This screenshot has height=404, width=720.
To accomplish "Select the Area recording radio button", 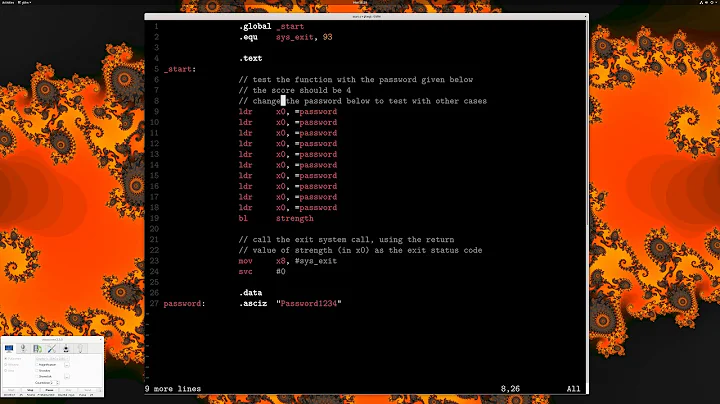I will pyautogui.click(x=6, y=371).
